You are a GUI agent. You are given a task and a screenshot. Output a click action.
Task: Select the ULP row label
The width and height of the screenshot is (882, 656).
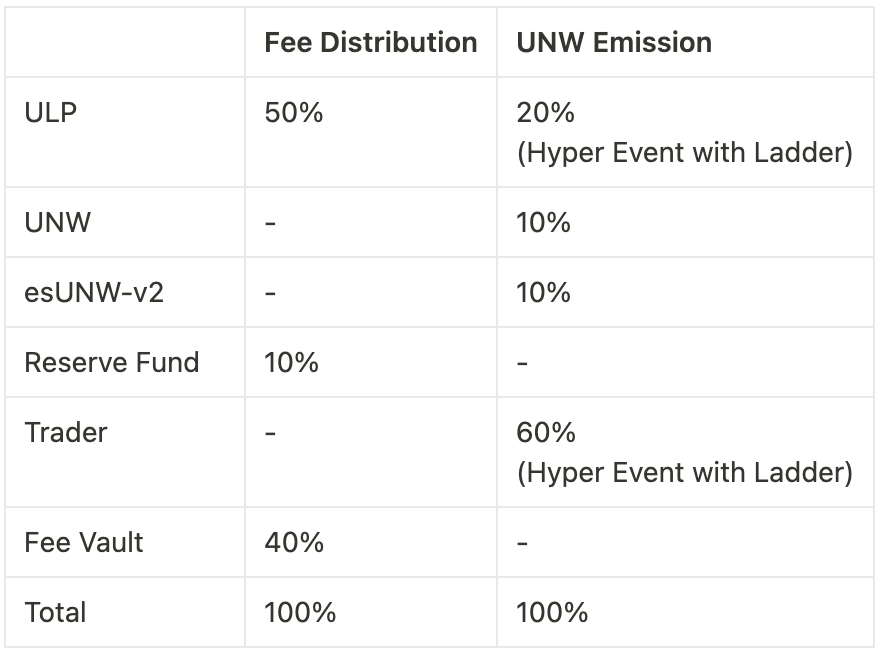tap(51, 113)
